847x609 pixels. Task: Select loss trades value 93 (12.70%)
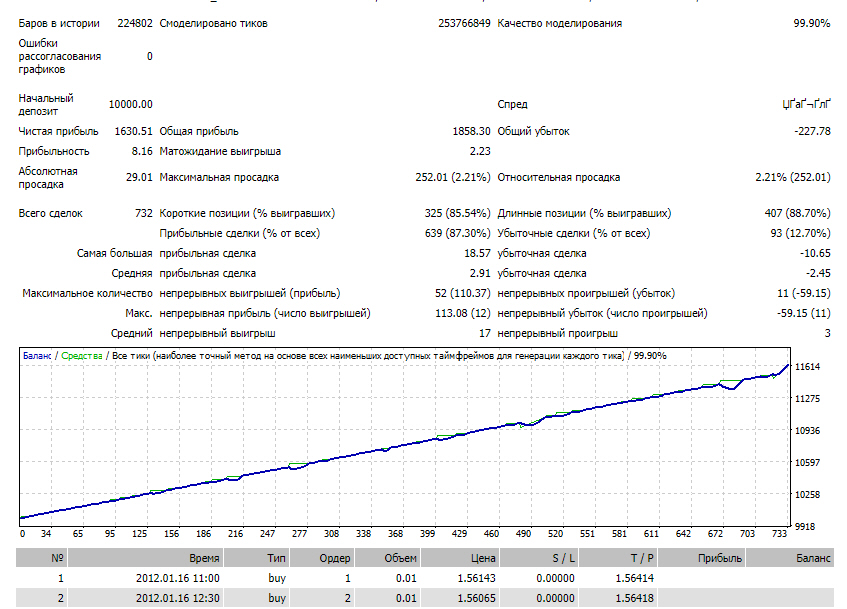coord(800,233)
